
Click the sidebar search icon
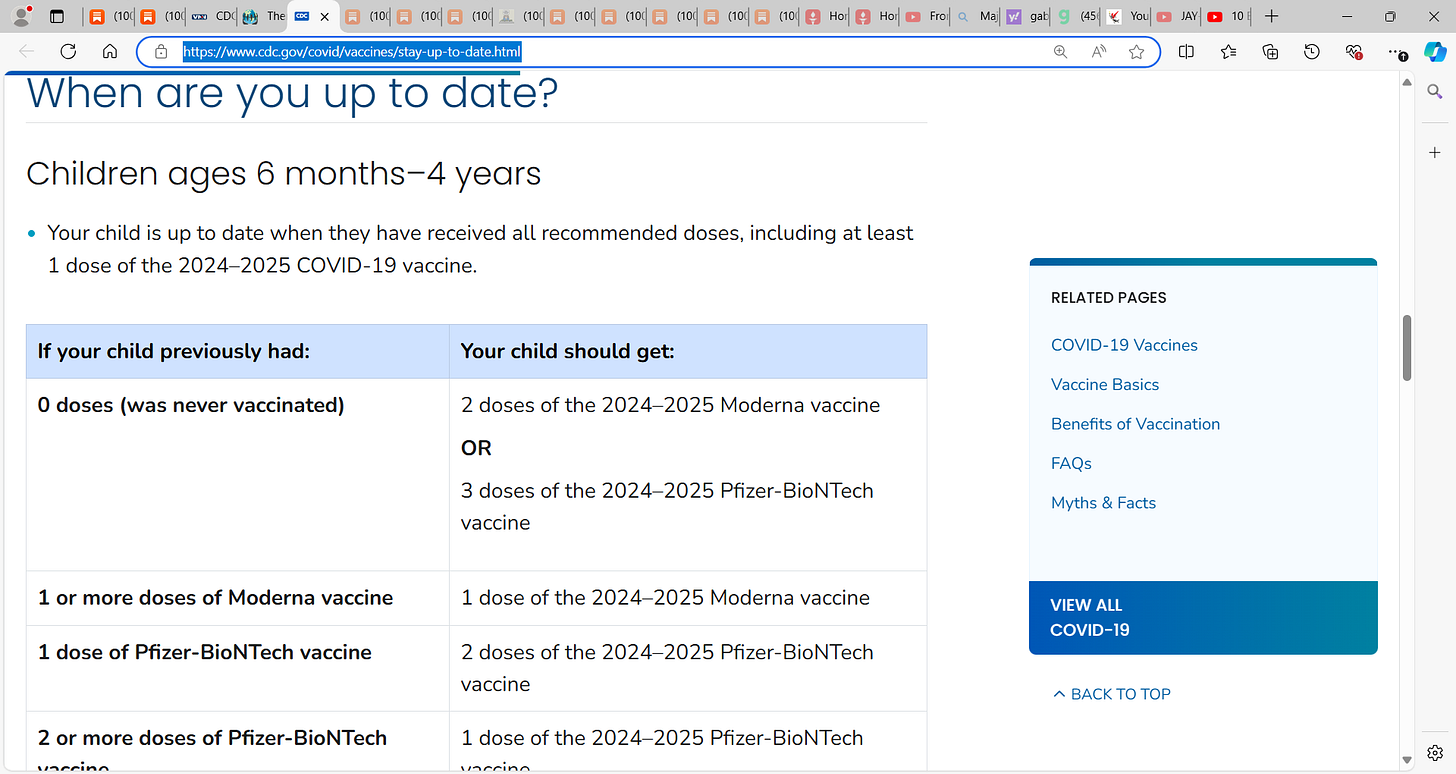[1434, 91]
